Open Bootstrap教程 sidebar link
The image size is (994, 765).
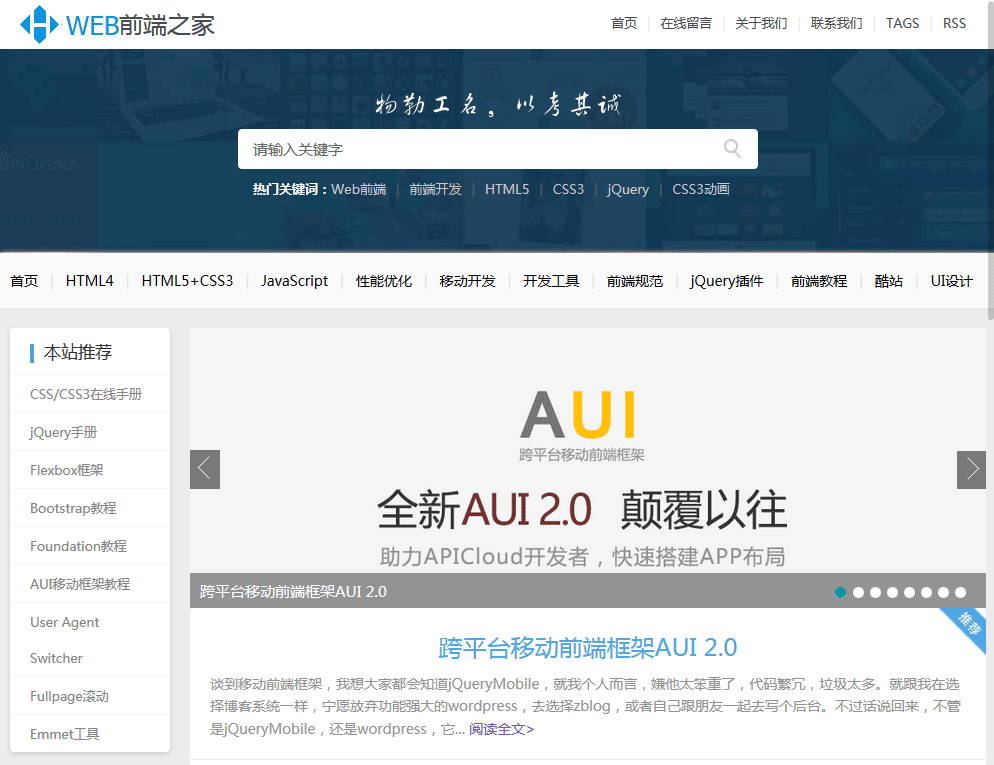coord(73,508)
